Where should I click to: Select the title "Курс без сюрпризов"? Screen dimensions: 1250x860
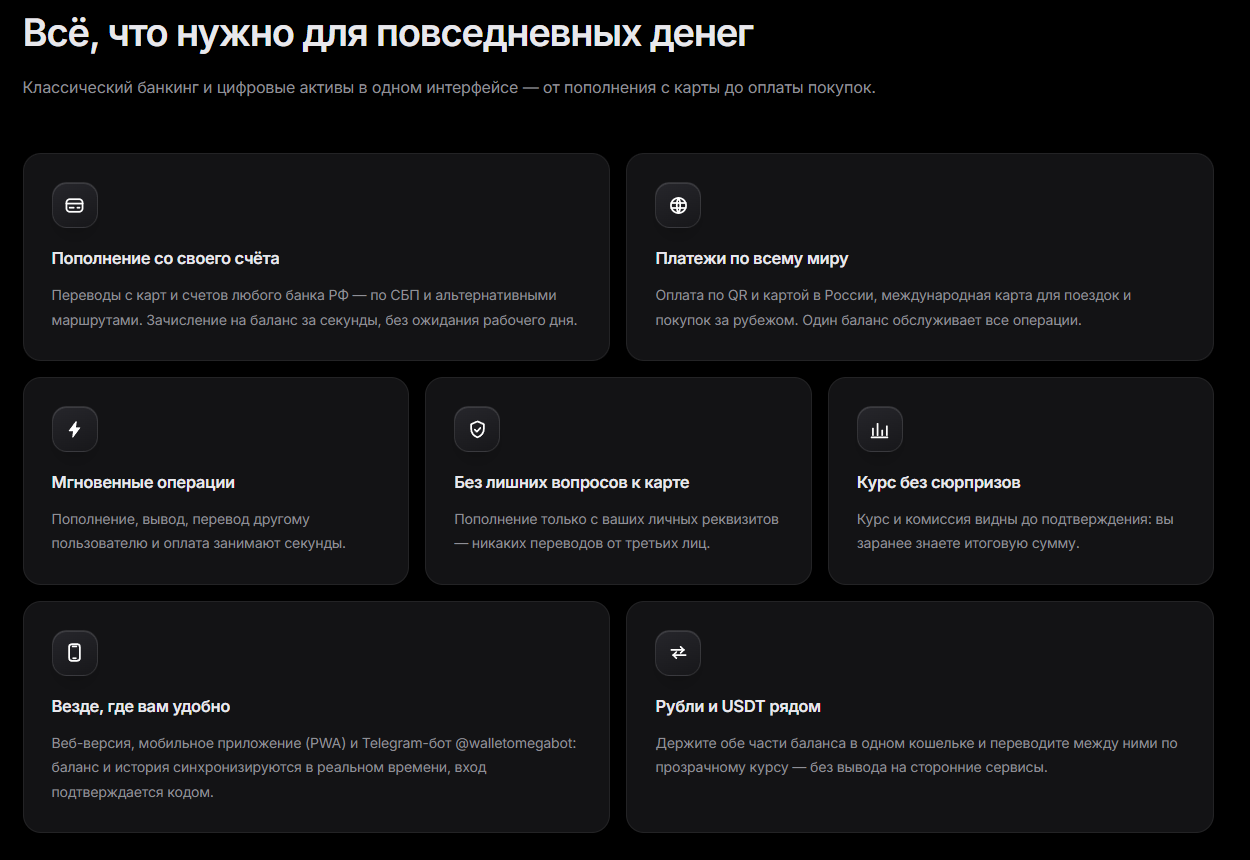click(x=939, y=483)
